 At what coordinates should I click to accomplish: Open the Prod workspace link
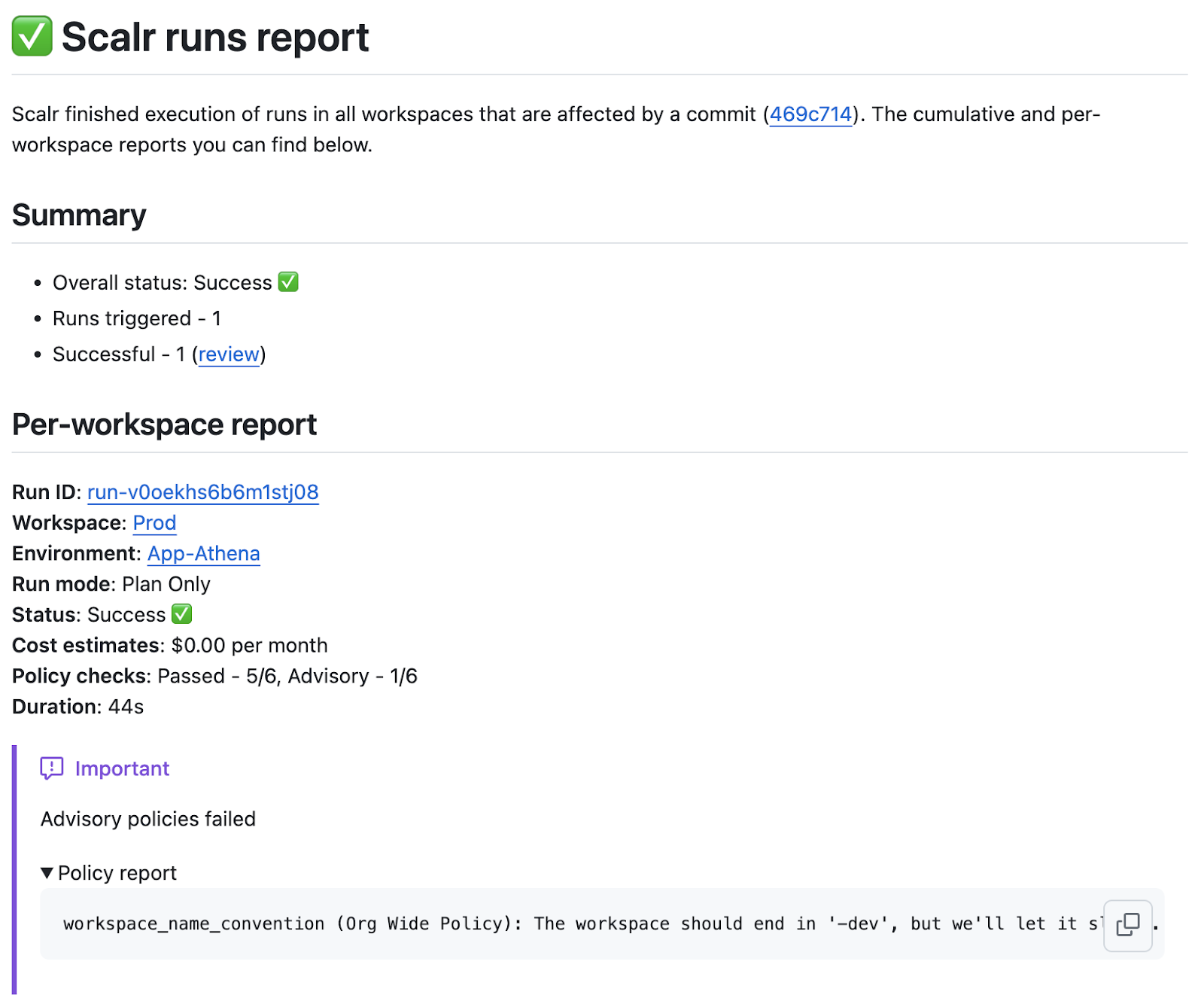click(x=154, y=523)
